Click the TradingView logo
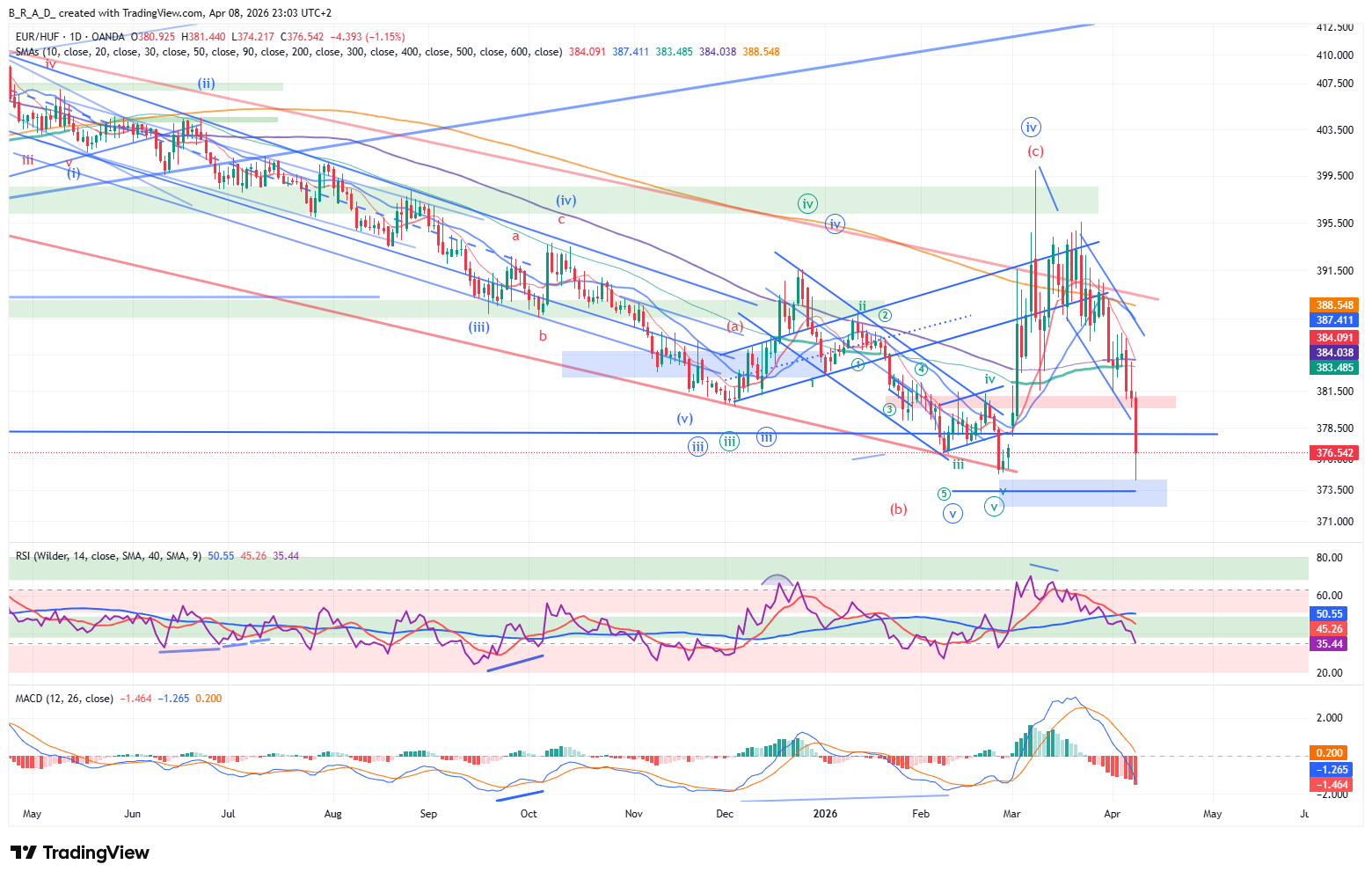This screenshot has height=879, width=1372. click(79, 853)
